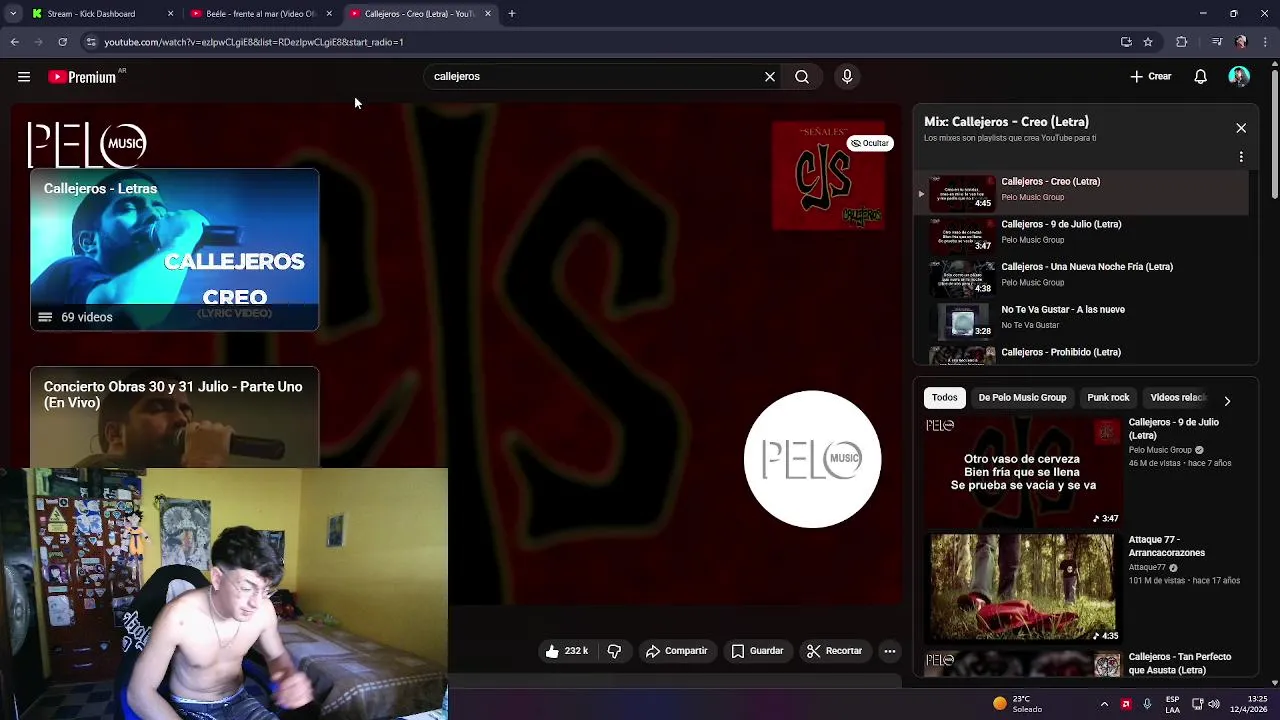Save video with Guardar button
The width and height of the screenshot is (1280, 720).
(x=757, y=651)
